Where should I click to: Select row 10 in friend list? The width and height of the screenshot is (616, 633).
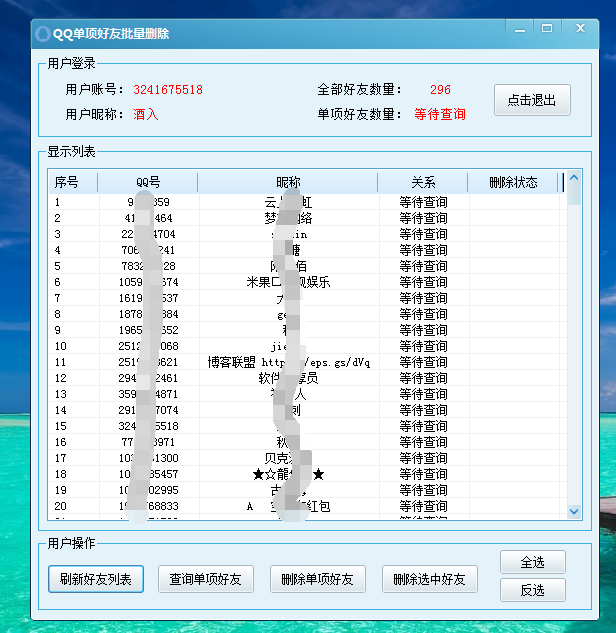click(x=308, y=346)
